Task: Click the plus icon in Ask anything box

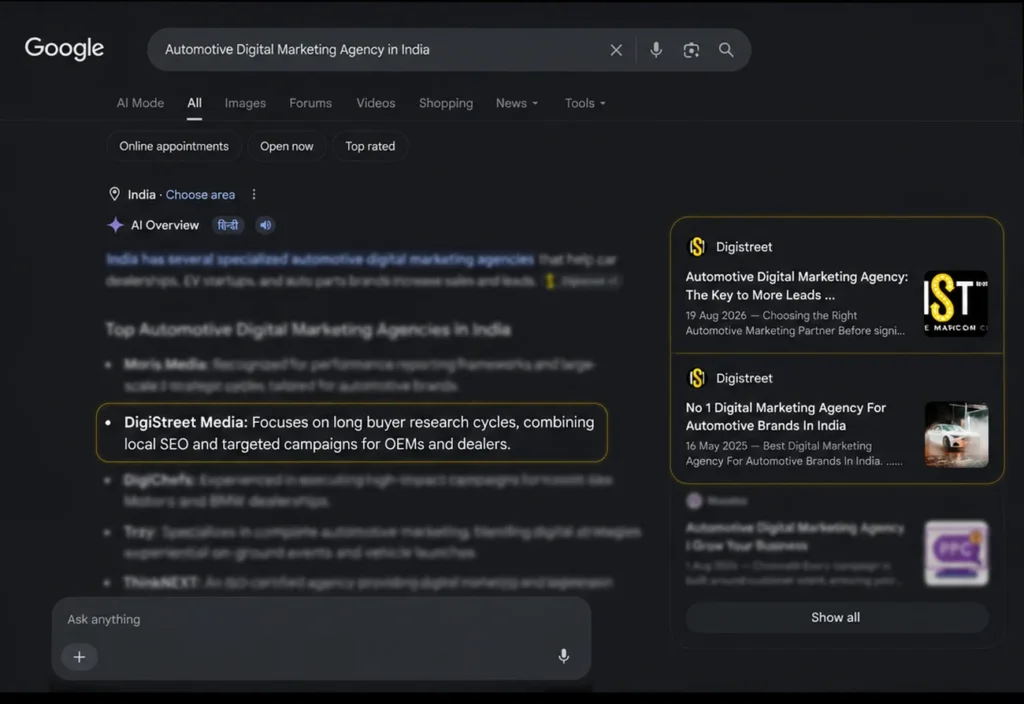Action: [x=80, y=657]
